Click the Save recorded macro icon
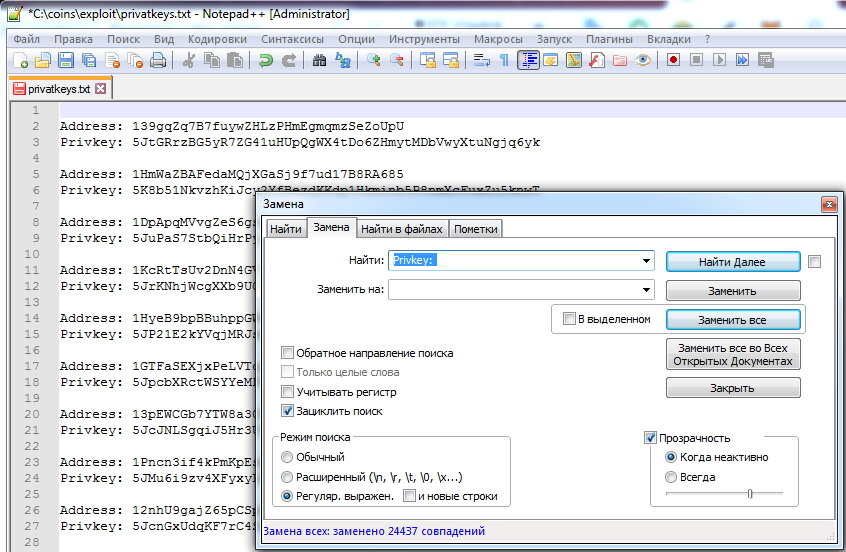The image size is (846, 552). [x=766, y=60]
